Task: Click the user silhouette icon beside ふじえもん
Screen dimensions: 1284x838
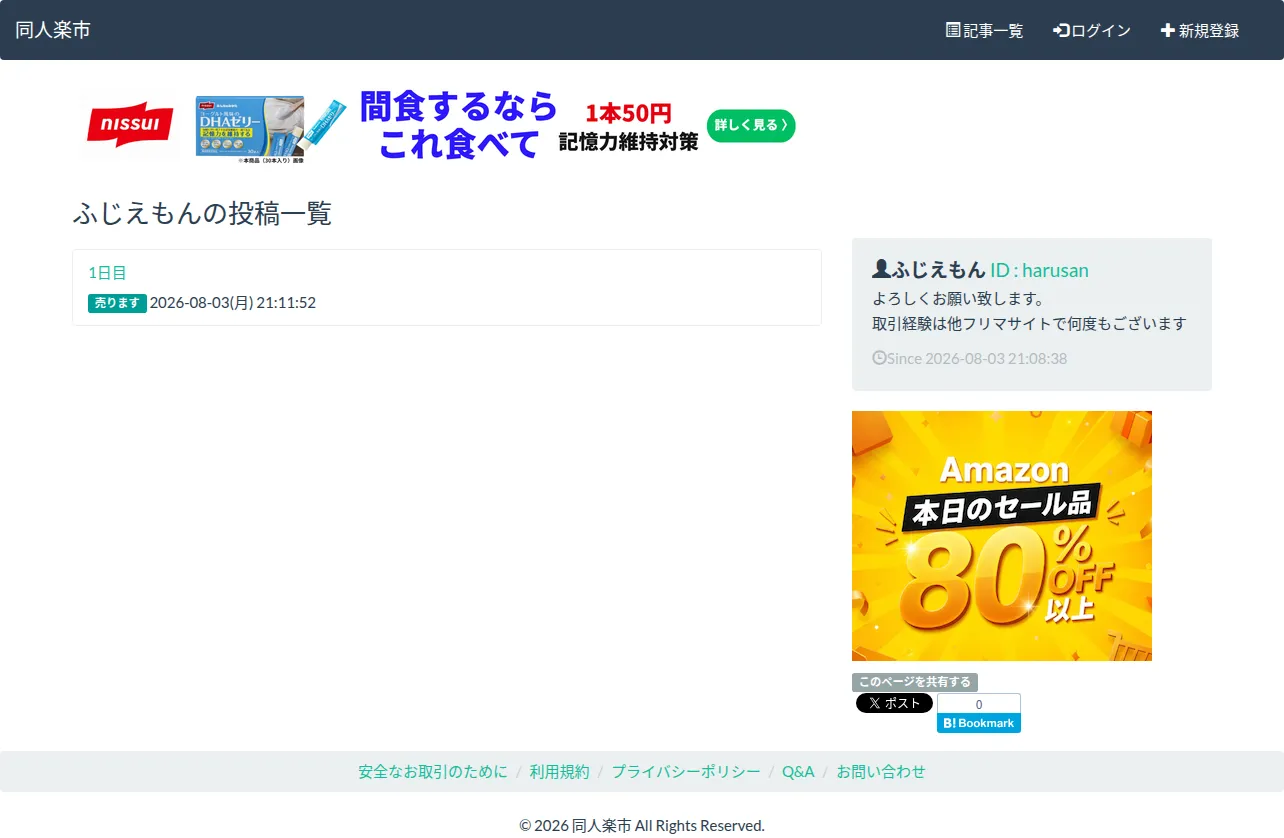Action: point(881,269)
